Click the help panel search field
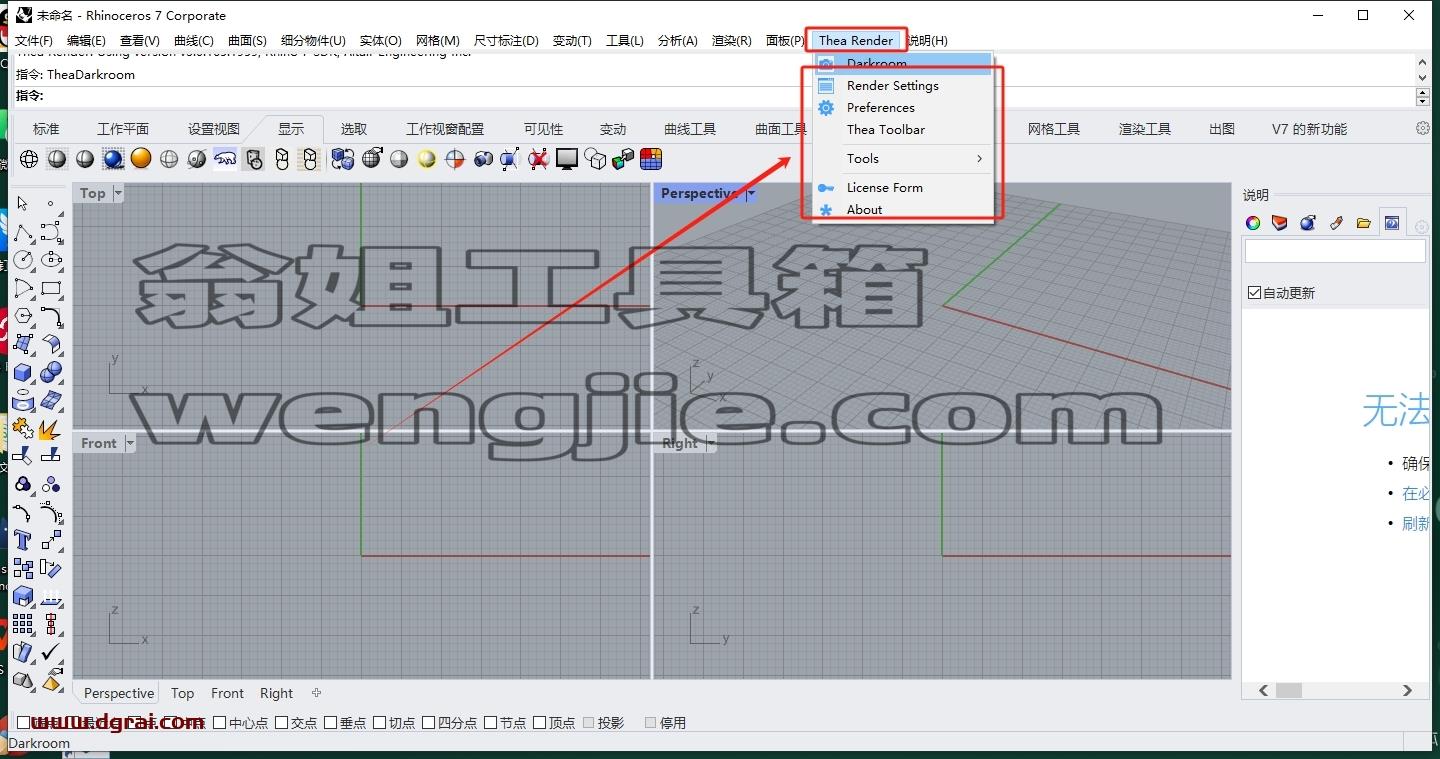The height and width of the screenshot is (759, 1440). 1334,252
